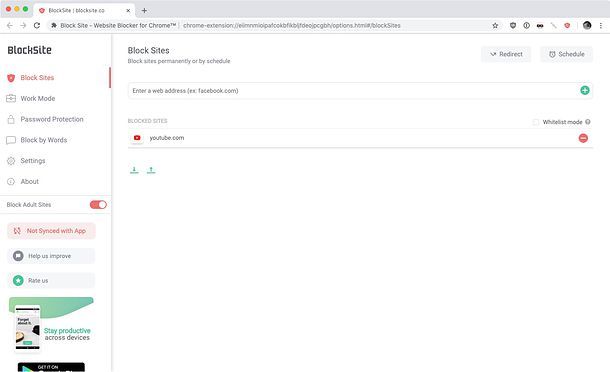Open the Chrome three-dot menu

pyautogui.click(x=601, y=25)
